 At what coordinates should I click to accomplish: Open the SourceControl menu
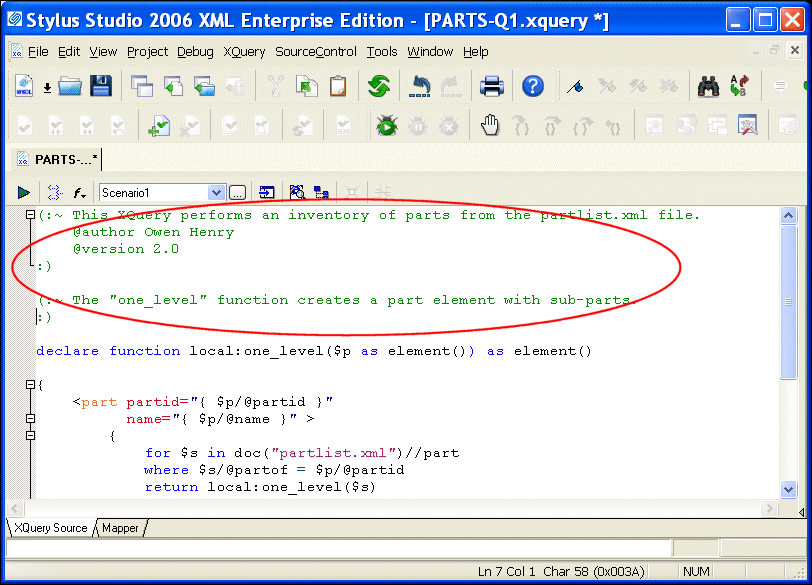(x=315, y=52)
